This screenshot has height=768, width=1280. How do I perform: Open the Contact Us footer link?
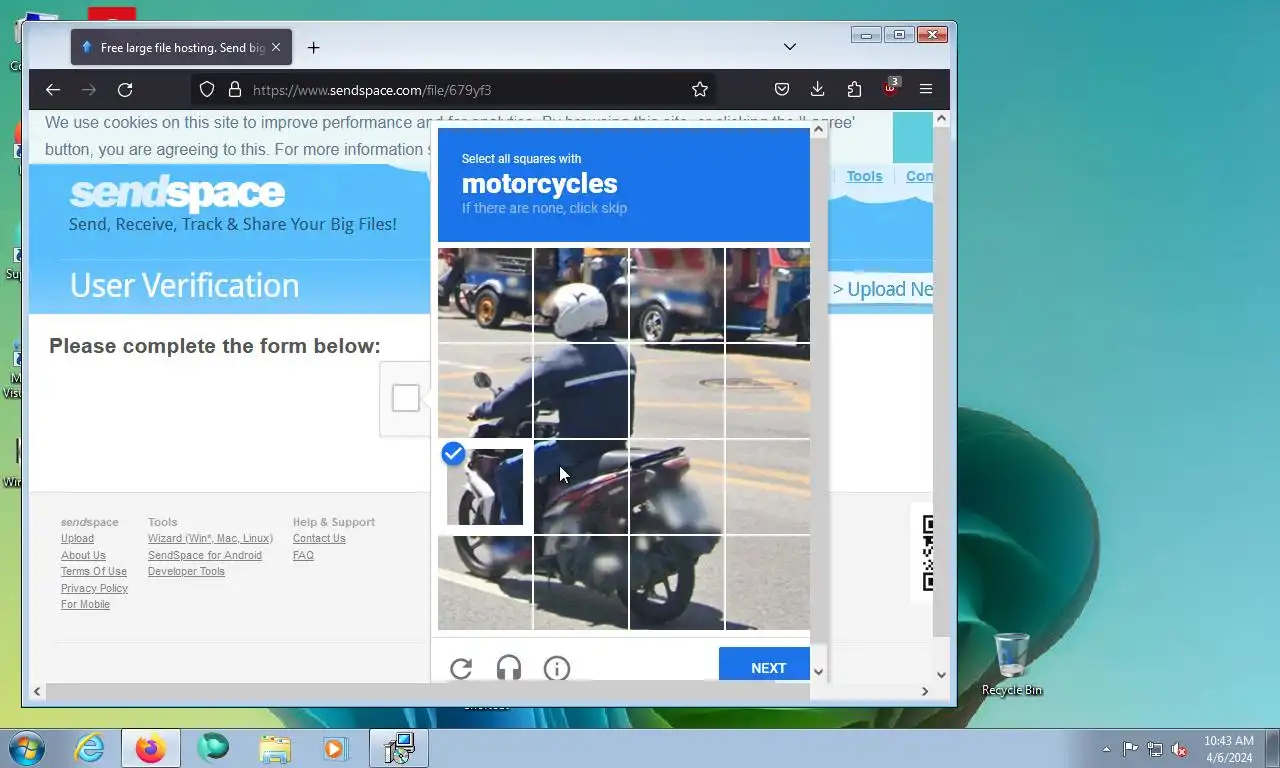(x=319, y=538)
